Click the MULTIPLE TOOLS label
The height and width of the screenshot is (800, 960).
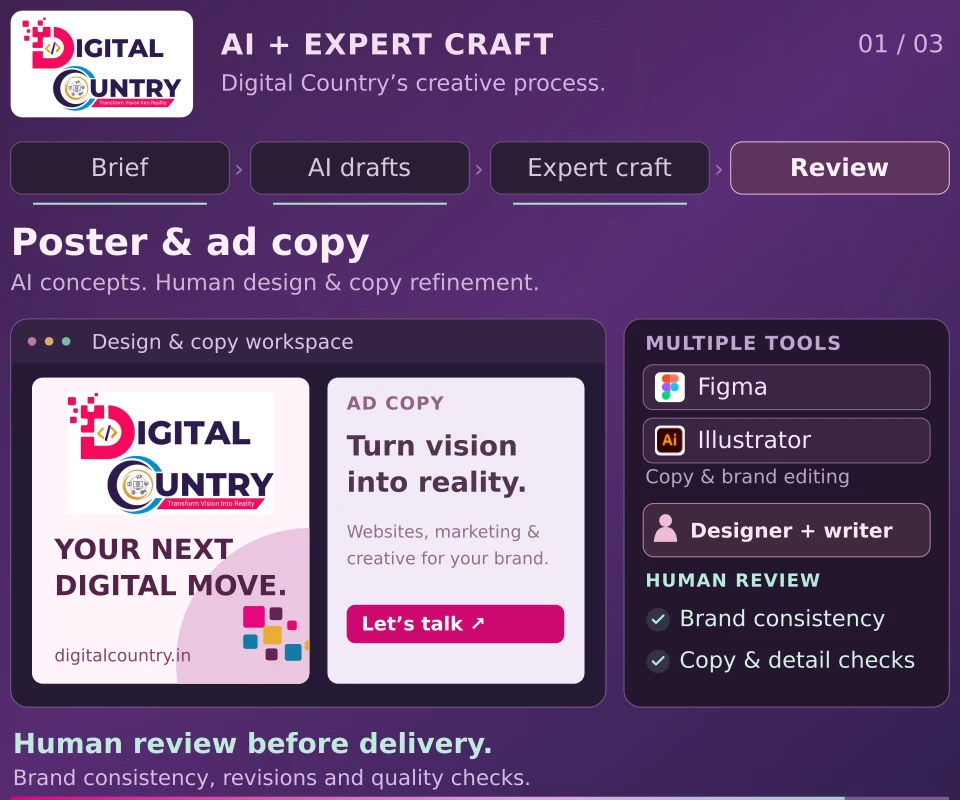click(x=743, y=343)
